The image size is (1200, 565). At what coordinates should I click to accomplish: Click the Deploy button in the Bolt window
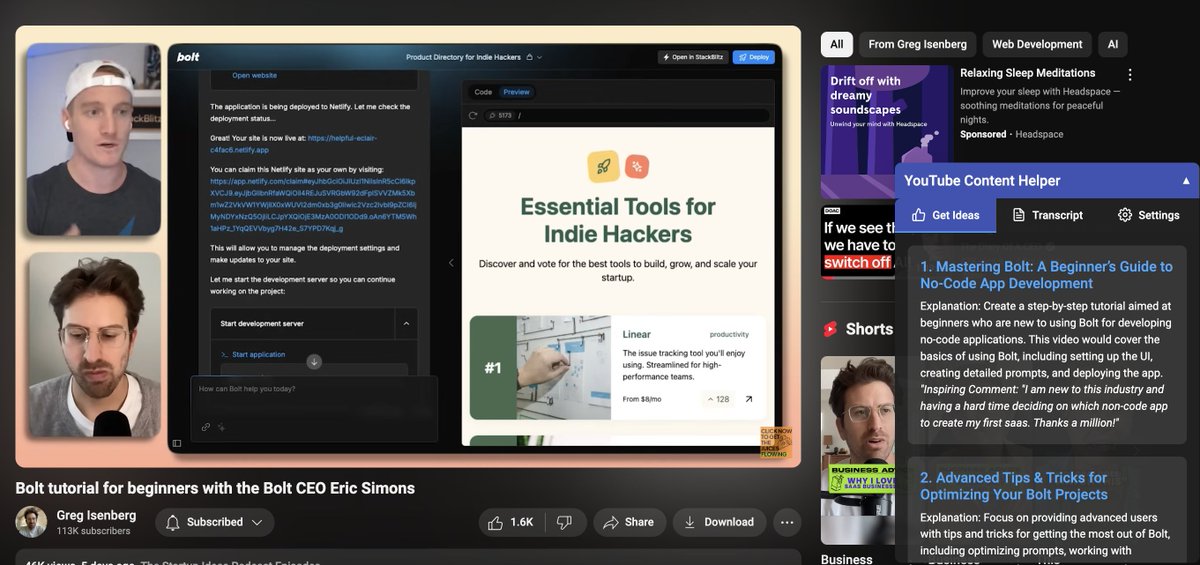pos(753,57)
